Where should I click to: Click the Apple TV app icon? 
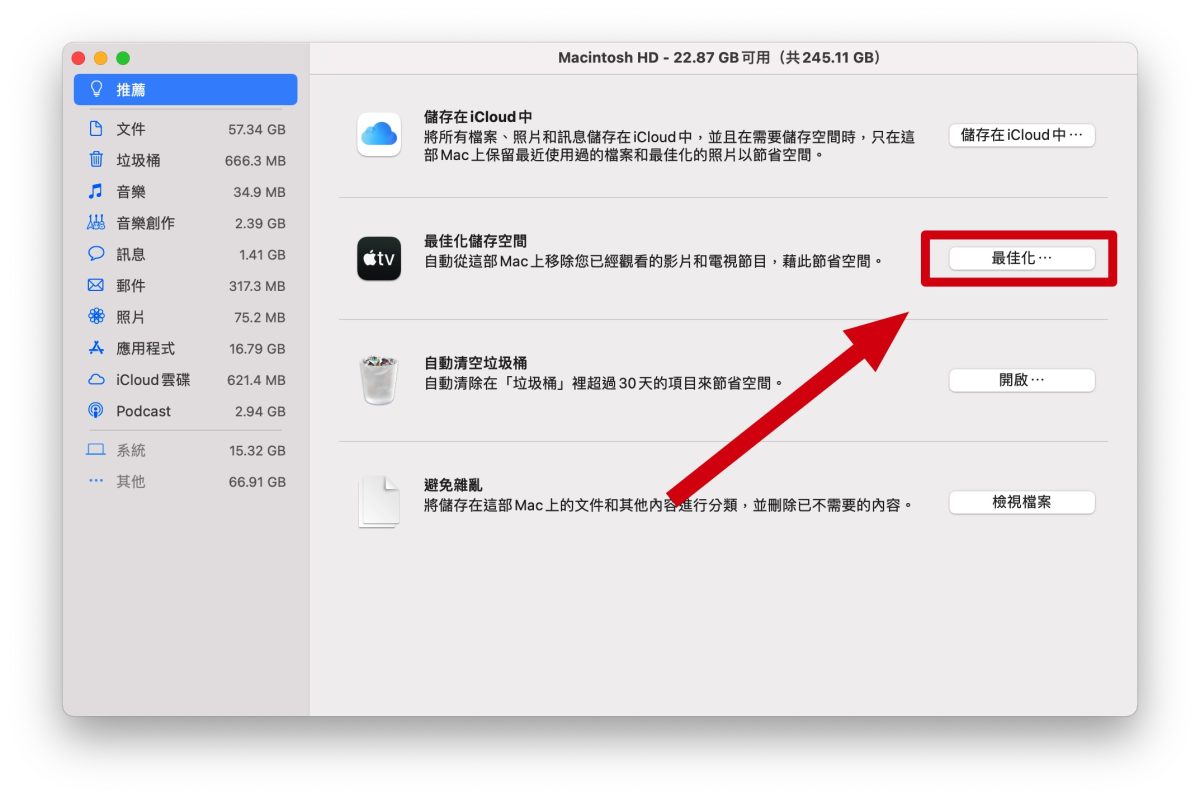click(379, 259)
